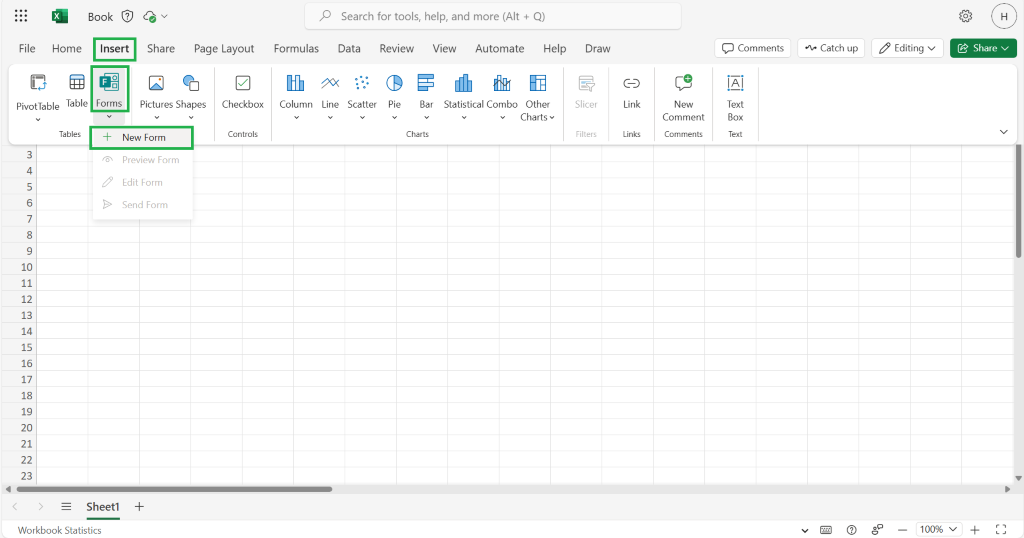Expand the Shapes dropdown arrow
Screen dimensions: 1024x538
click(x=191, y=118)
